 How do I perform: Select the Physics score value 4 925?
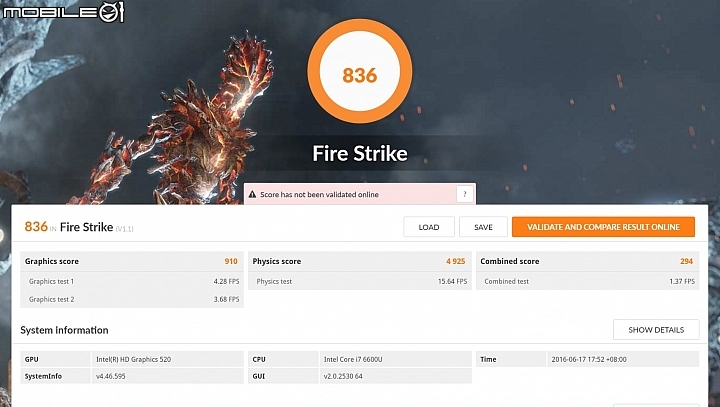click(456, 261)
